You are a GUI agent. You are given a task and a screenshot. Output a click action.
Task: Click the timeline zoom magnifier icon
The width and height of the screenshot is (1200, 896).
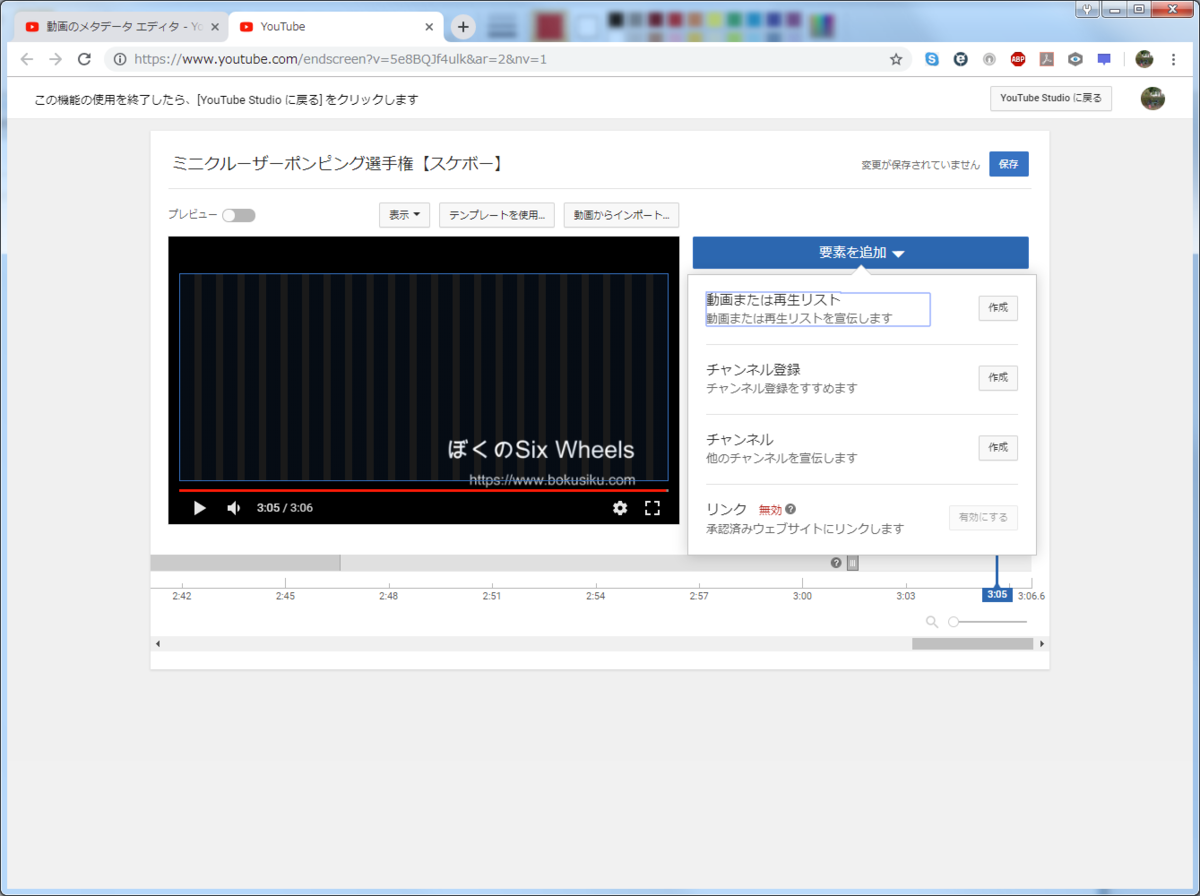[932, 622]
